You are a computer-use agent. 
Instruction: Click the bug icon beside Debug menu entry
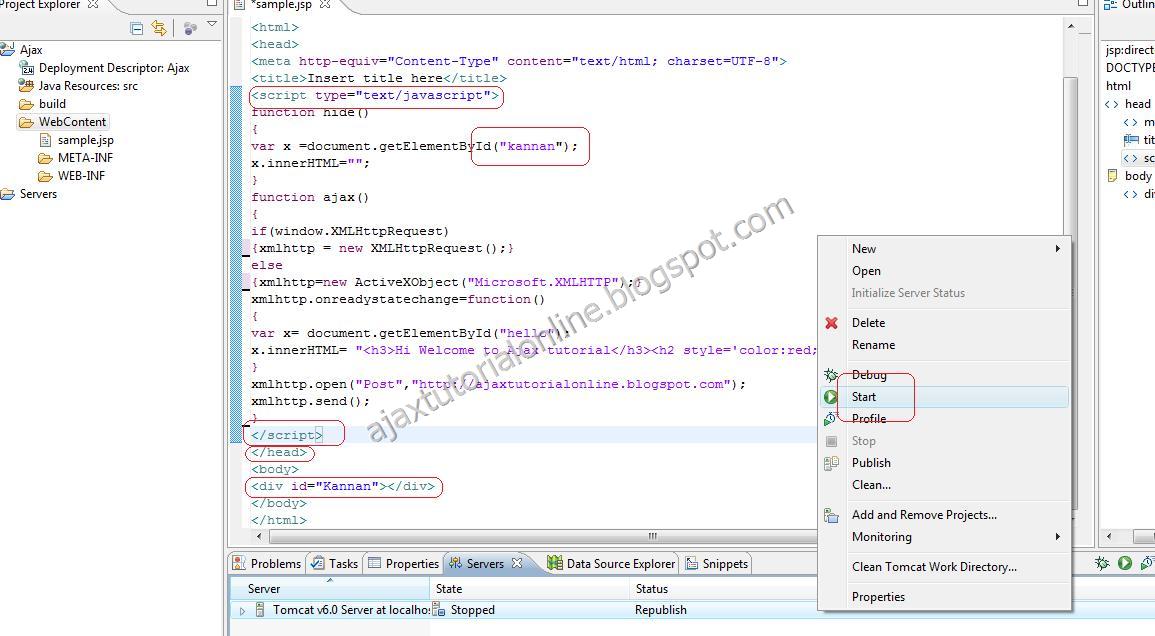(x=831, y=374)
